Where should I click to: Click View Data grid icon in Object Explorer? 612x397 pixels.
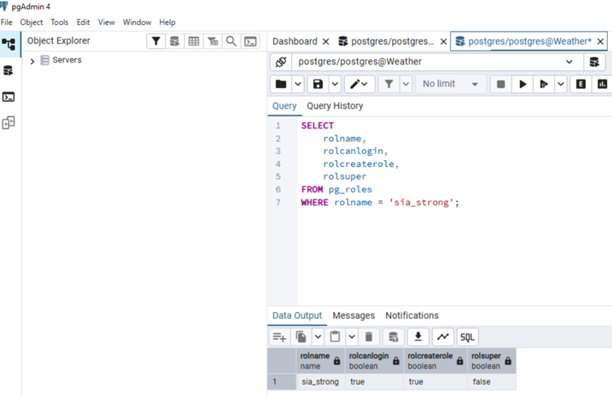[x=194, y=41]
